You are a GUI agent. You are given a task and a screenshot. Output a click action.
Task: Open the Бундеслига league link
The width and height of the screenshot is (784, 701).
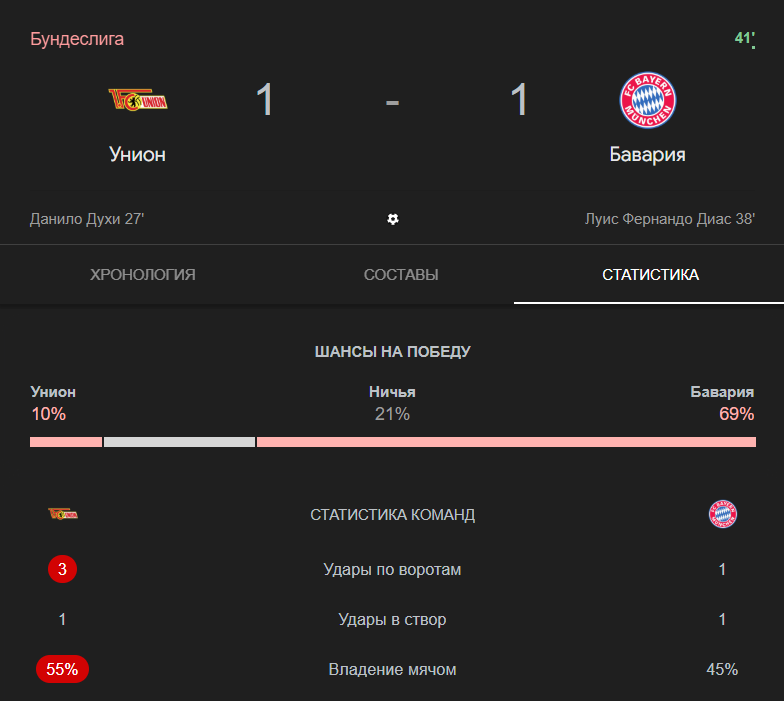tap(77, 39)
